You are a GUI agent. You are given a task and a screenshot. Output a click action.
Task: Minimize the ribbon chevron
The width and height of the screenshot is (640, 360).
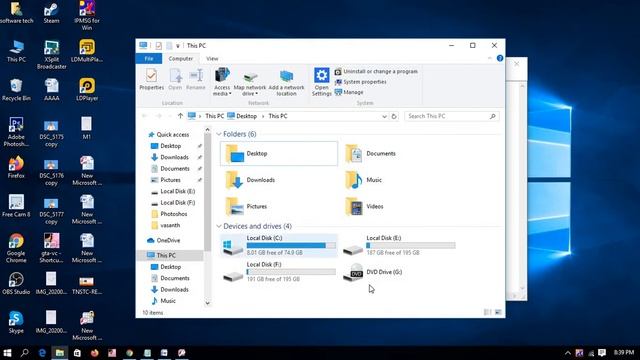pos(489,58)
